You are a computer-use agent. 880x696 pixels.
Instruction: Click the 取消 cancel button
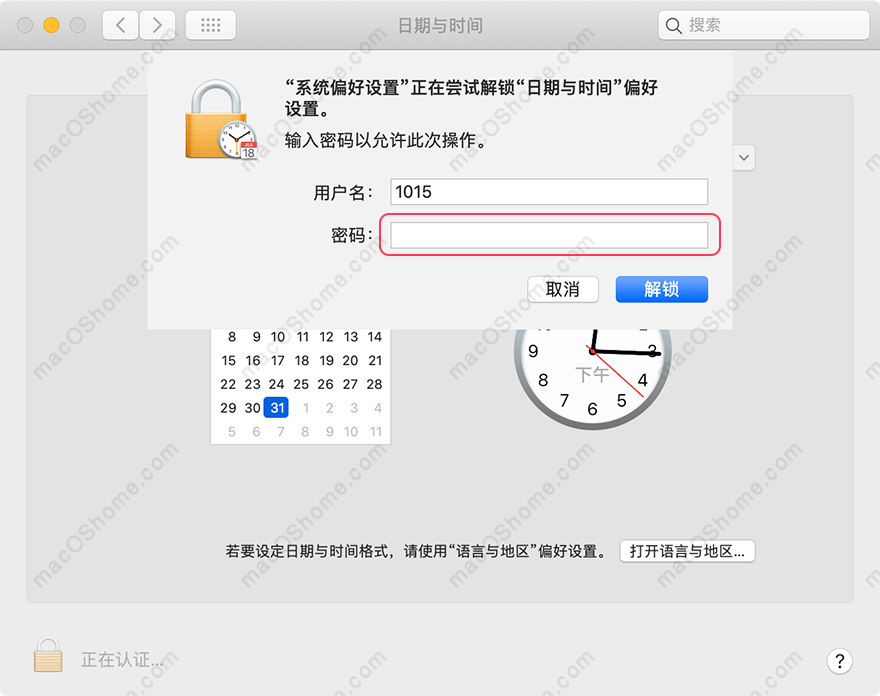(563, 289)
